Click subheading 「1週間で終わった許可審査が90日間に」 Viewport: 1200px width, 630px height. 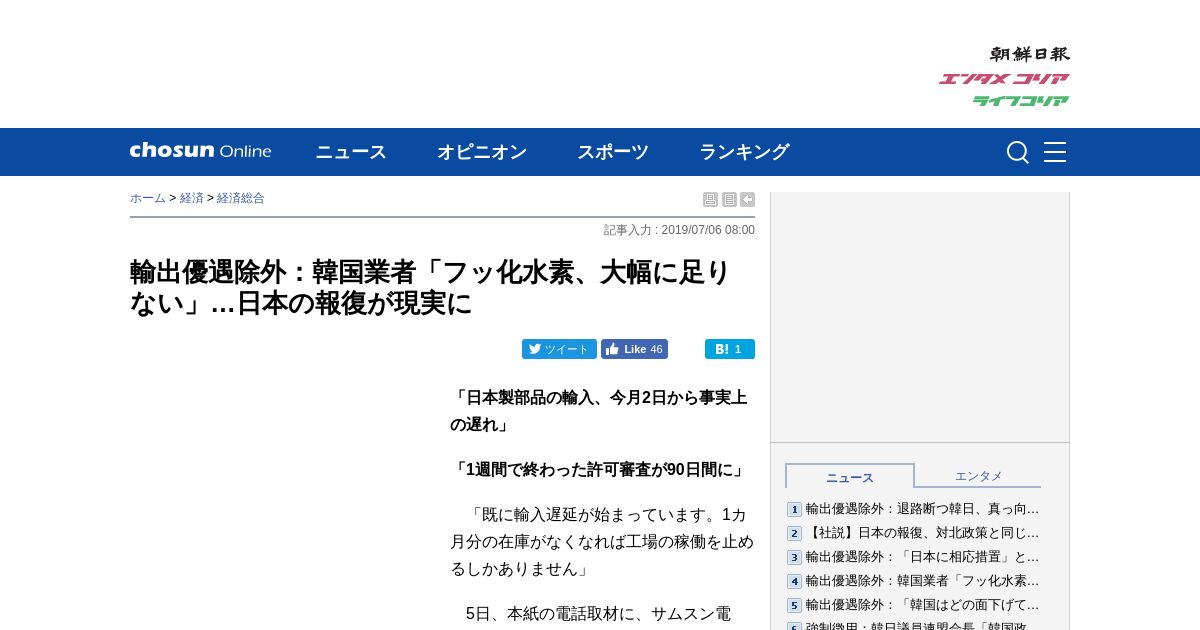click(x=599, y=469)
